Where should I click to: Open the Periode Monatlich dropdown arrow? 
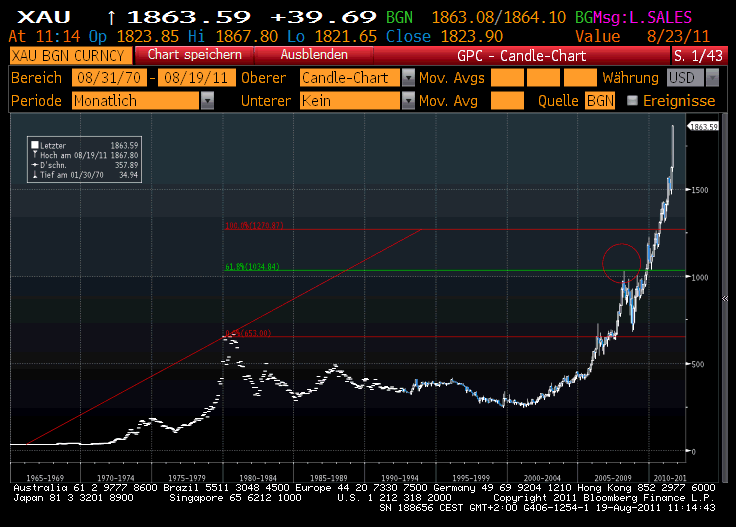207,100
